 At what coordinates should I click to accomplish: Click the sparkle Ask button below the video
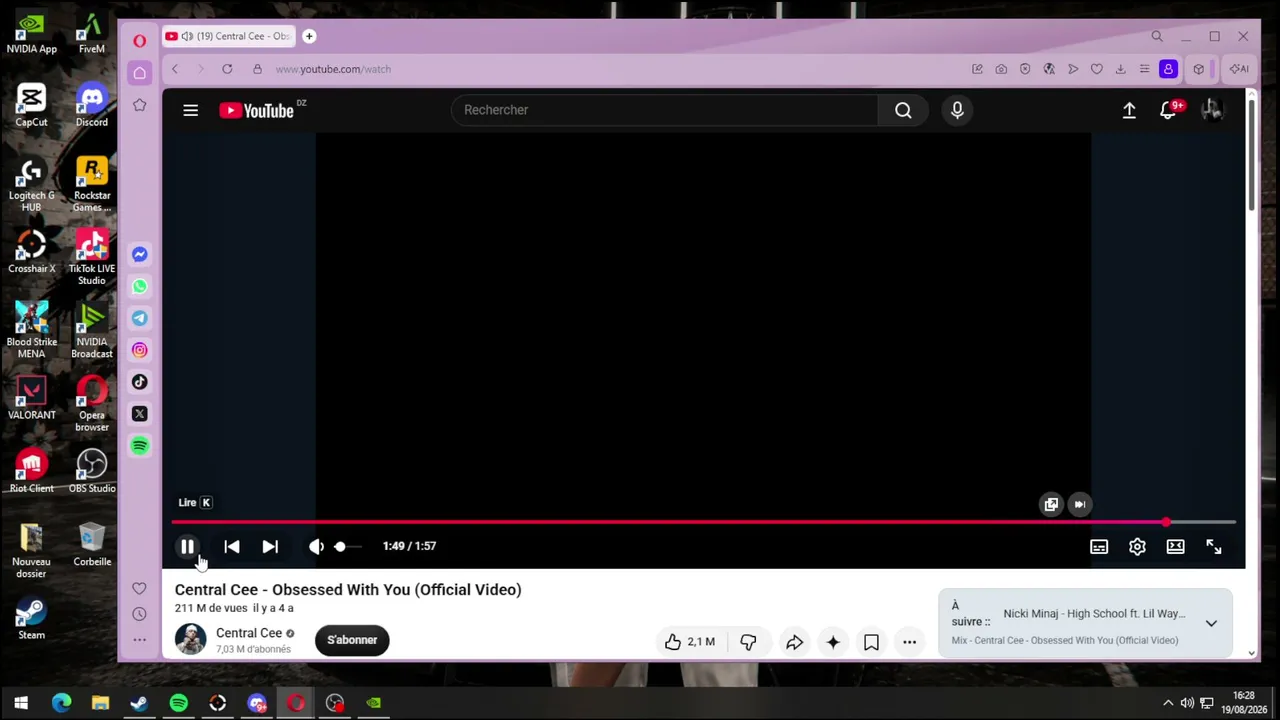[833, 642]
